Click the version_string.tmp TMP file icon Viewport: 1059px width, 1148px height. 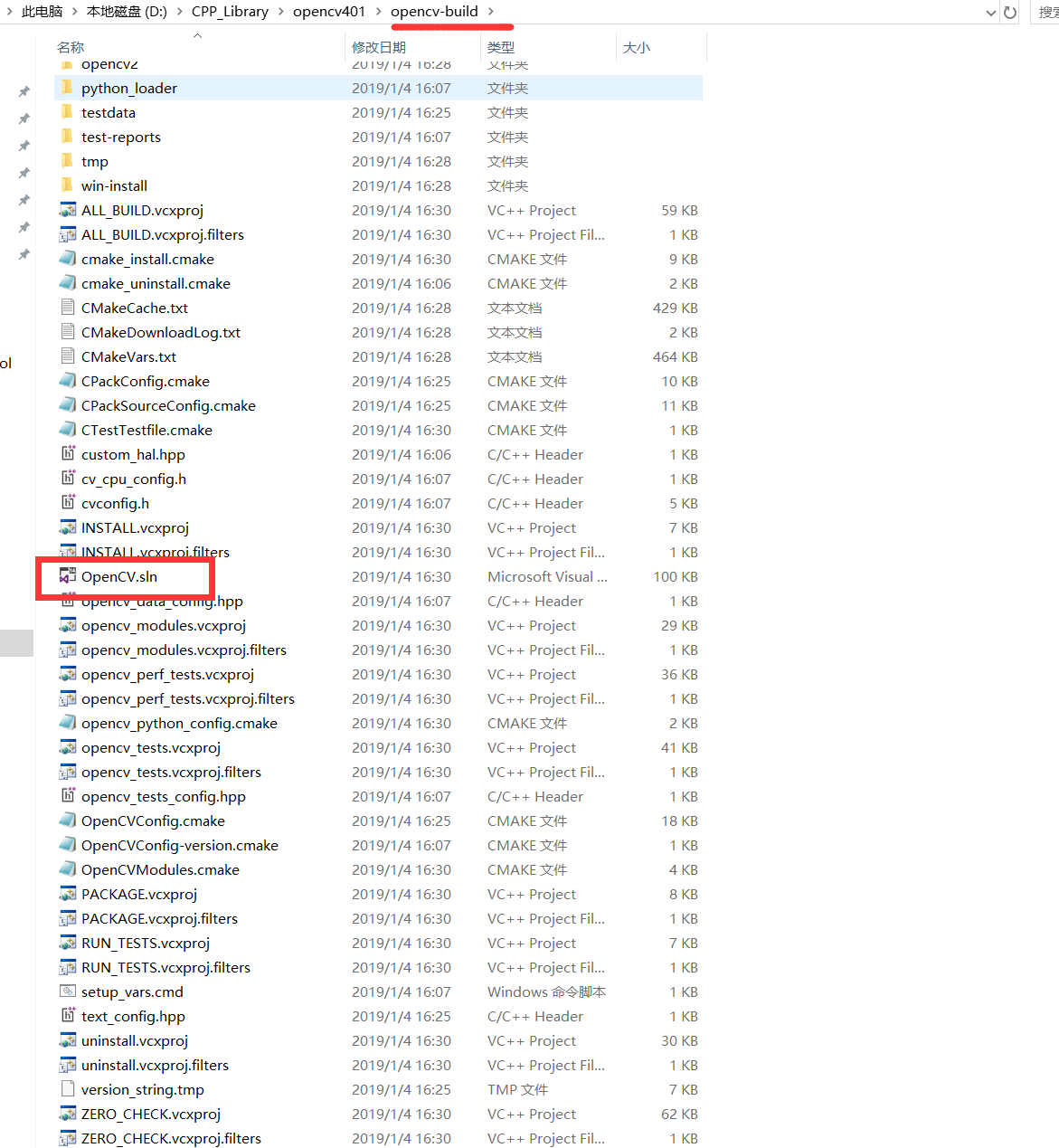(x=68, y=1089)
